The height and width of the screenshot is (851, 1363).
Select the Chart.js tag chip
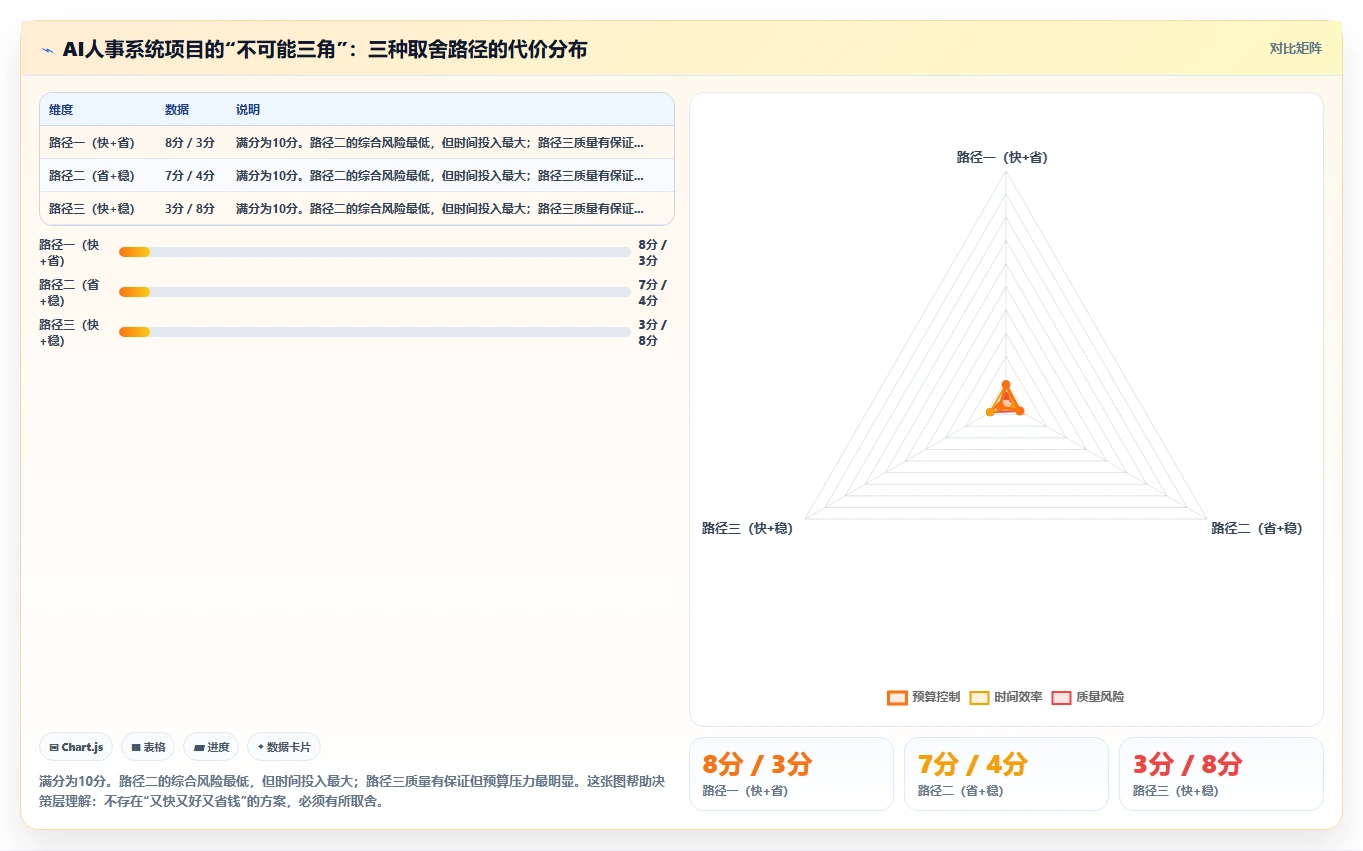coord(77,747)
